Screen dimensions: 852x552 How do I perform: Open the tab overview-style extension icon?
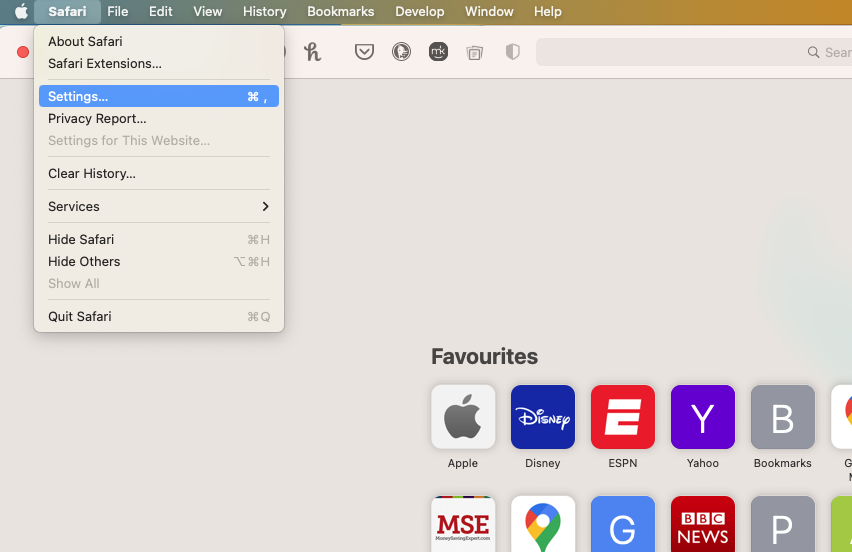pyautogui.click(x=474, y=53)
